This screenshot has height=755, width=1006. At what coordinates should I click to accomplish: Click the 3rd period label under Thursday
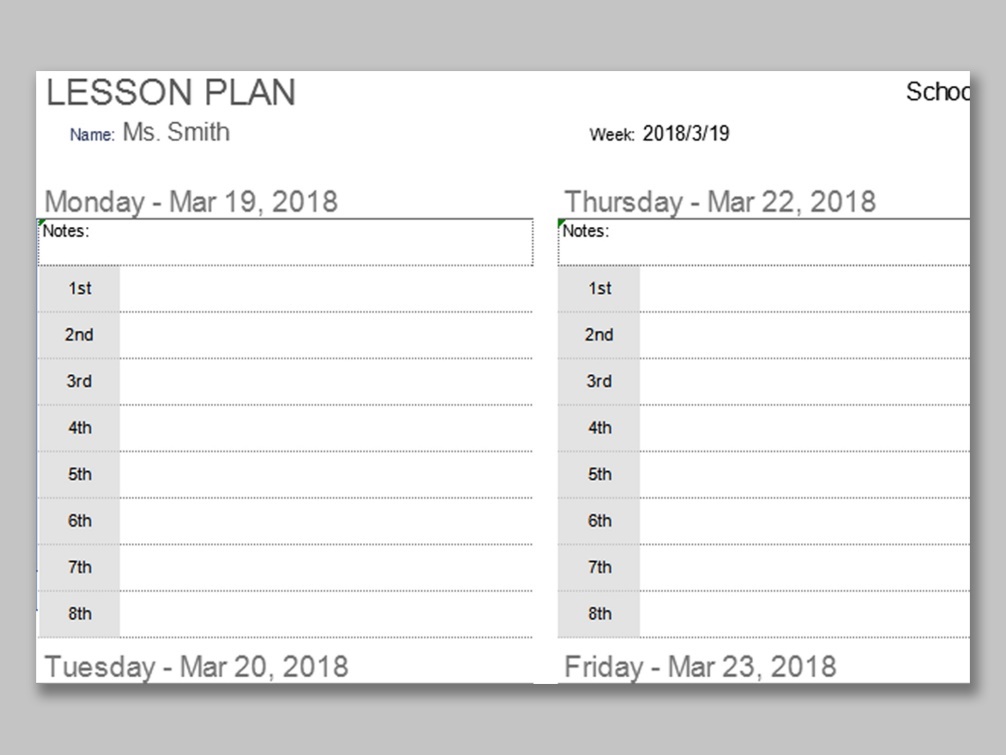click(599, 381)
